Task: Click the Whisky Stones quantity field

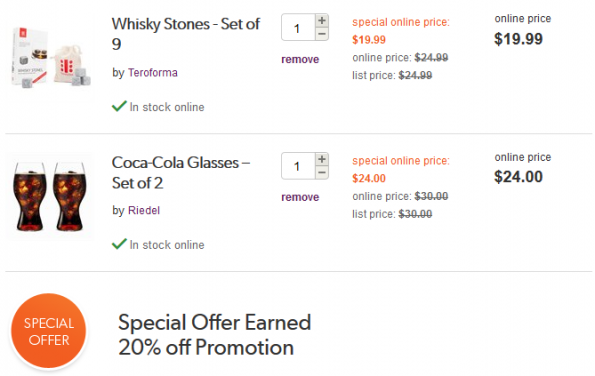Action: point(298,27)
